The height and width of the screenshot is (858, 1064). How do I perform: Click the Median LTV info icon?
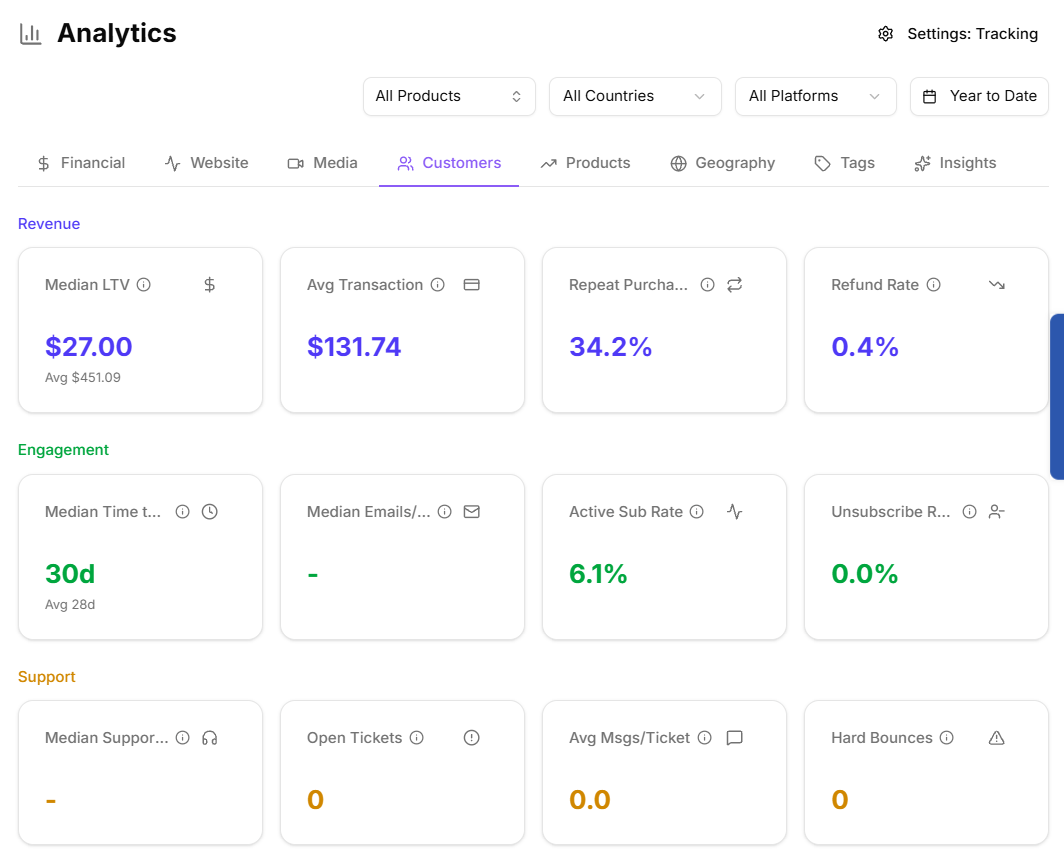[144, 285]
